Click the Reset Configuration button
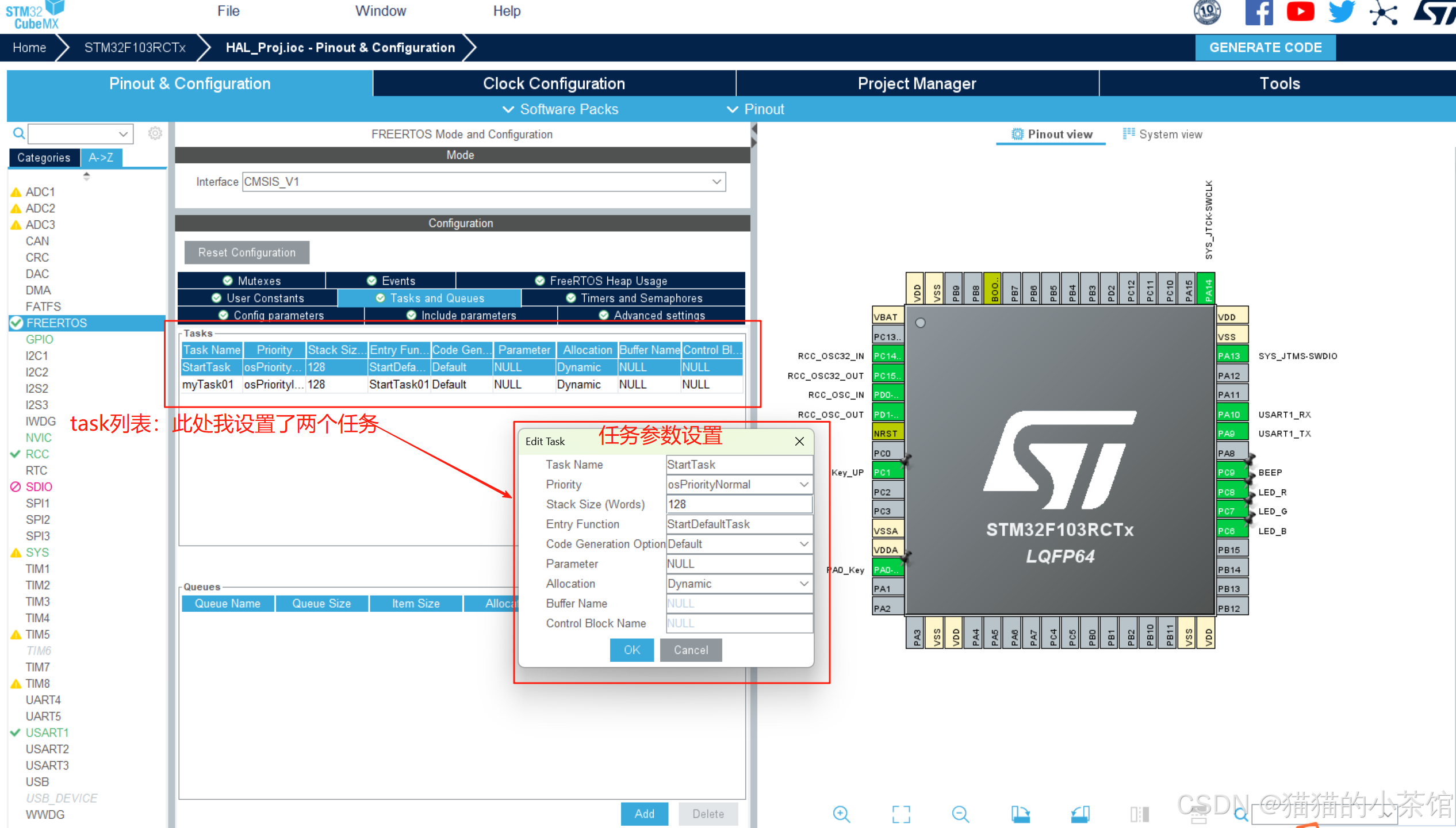The height and width of the screenshot is (828, 1456). 247,252
